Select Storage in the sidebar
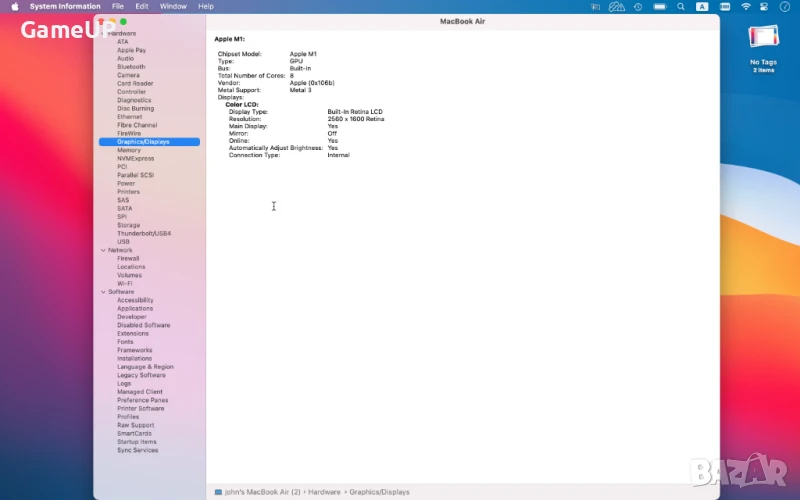 128,225
